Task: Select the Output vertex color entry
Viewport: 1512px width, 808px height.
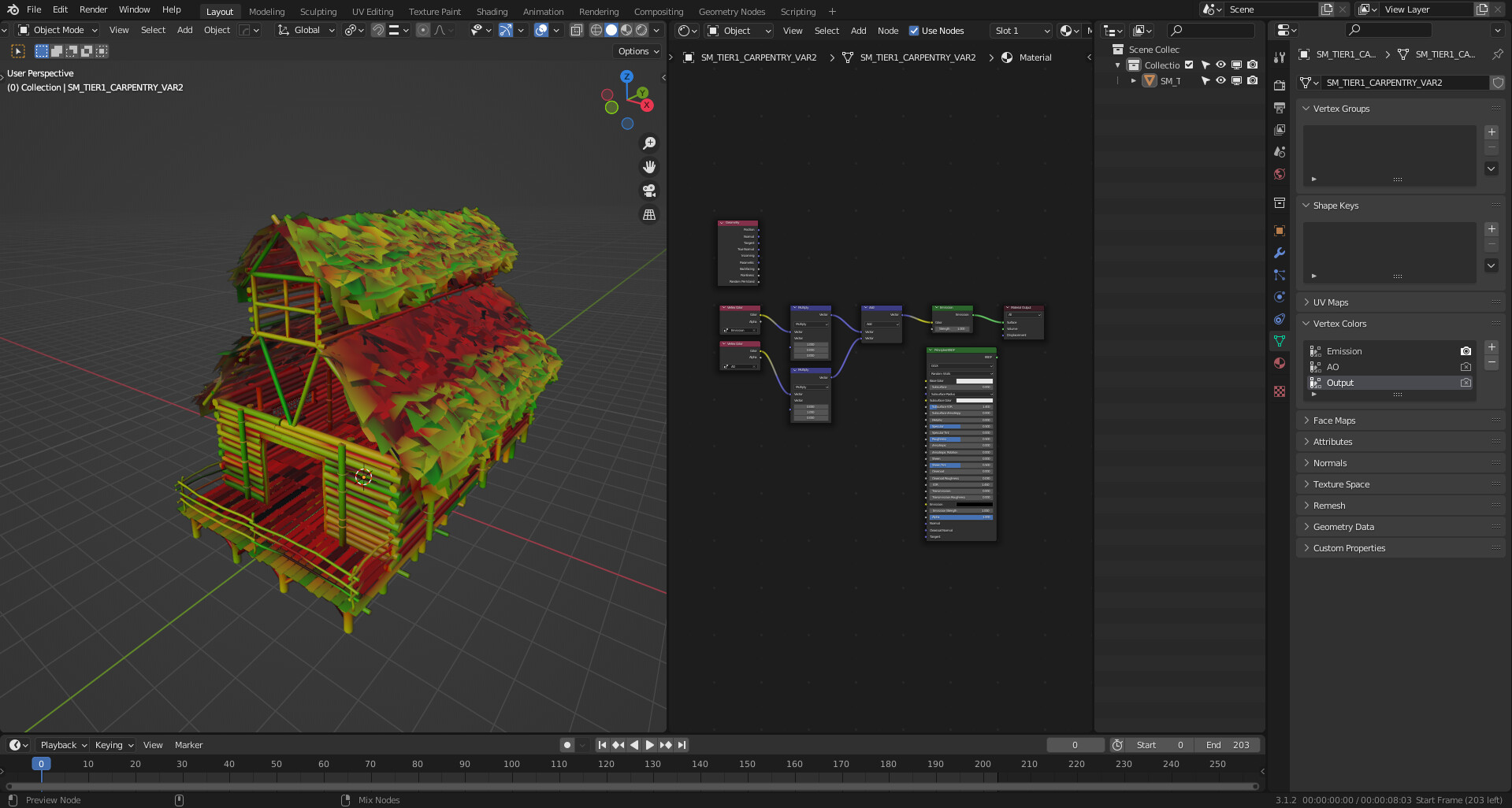Action: coord(1340,383)
